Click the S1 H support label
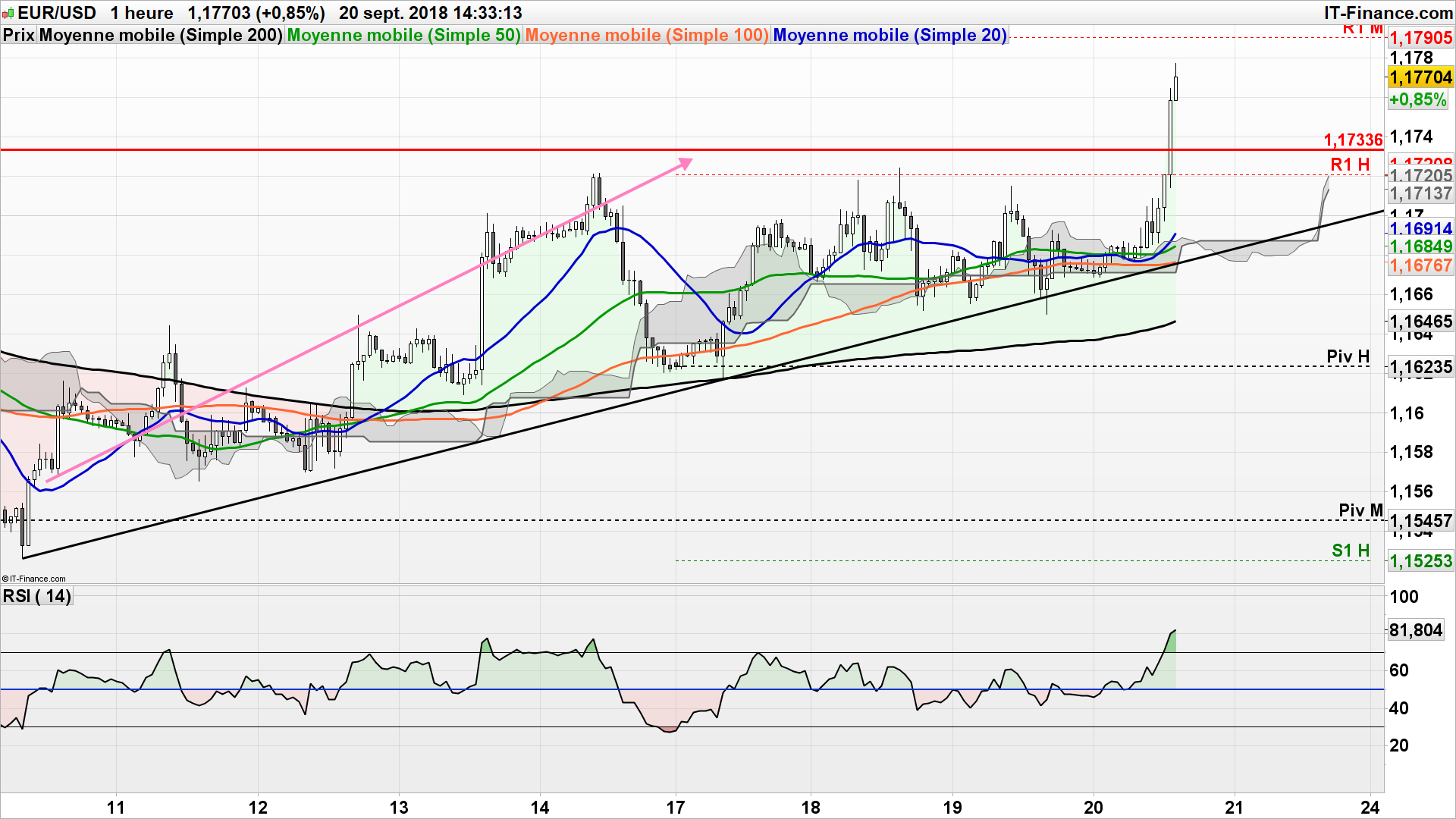 (1351, 551)
